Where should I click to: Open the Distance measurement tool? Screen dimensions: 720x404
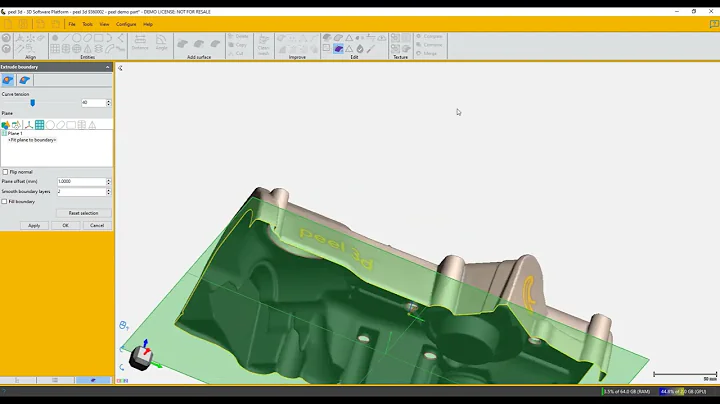[140, 42]
